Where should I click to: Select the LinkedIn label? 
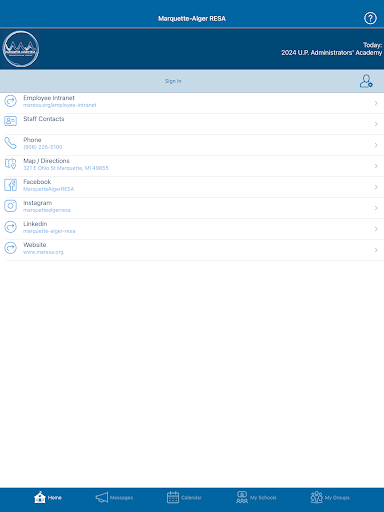click(35, 224)
